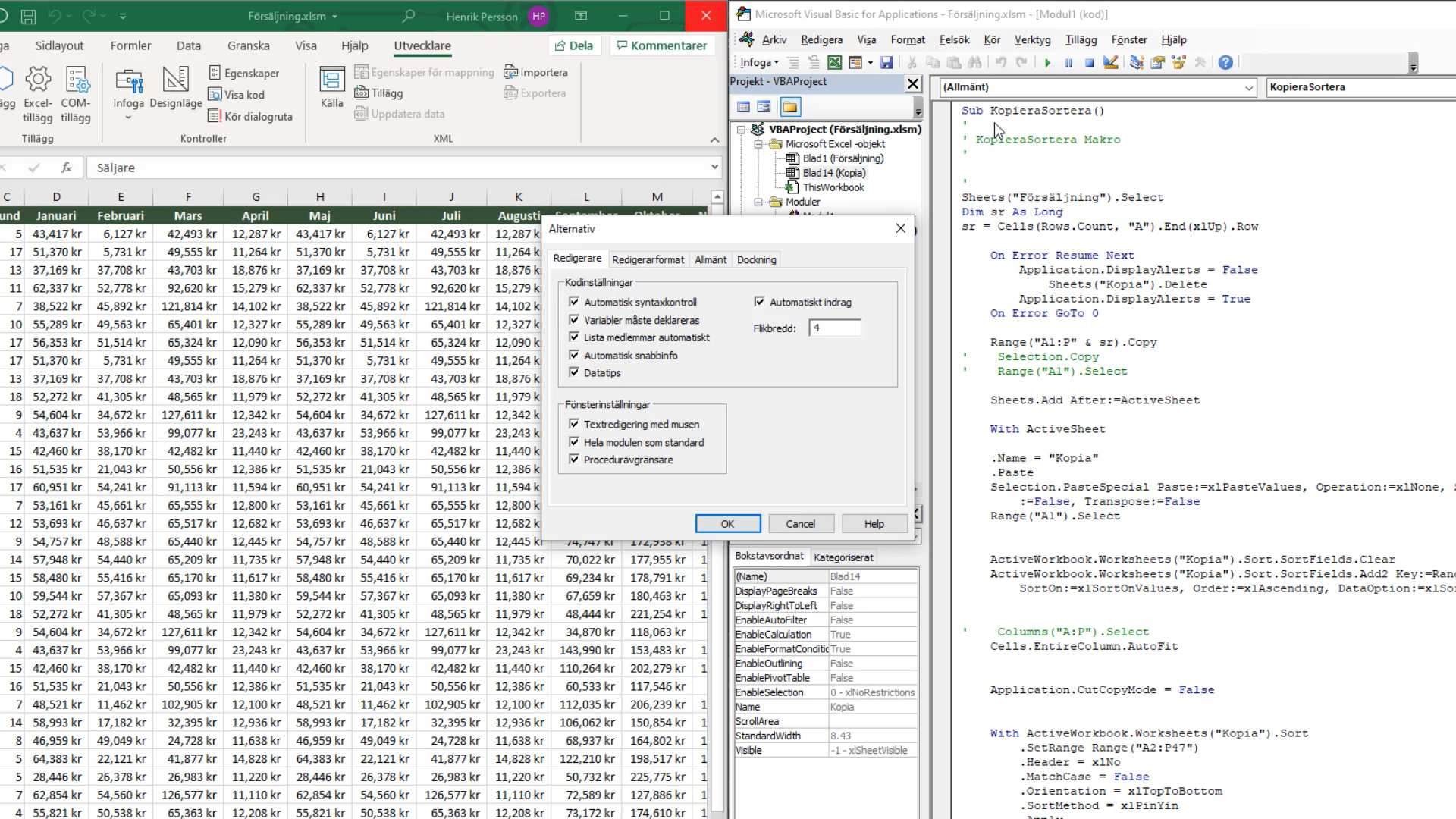Open the Felsök menu
Viewport: 1456px width, 819px height.
(x=954, y=40)
